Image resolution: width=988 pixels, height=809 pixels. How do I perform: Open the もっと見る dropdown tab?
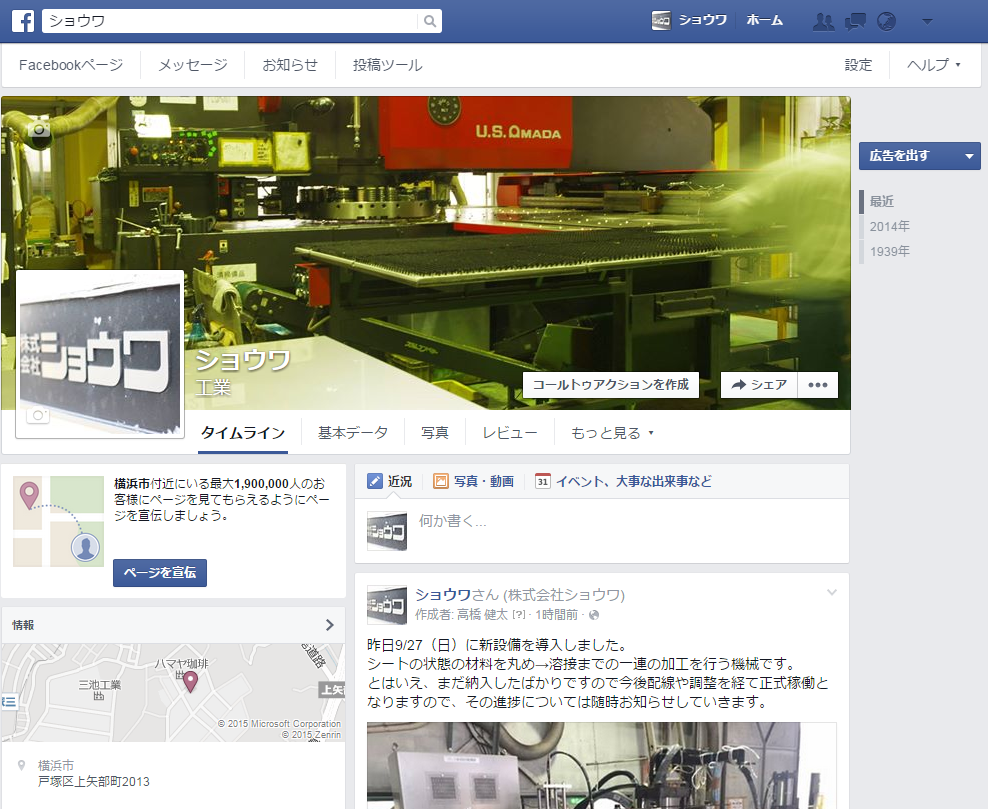click(x=612, y=433)
